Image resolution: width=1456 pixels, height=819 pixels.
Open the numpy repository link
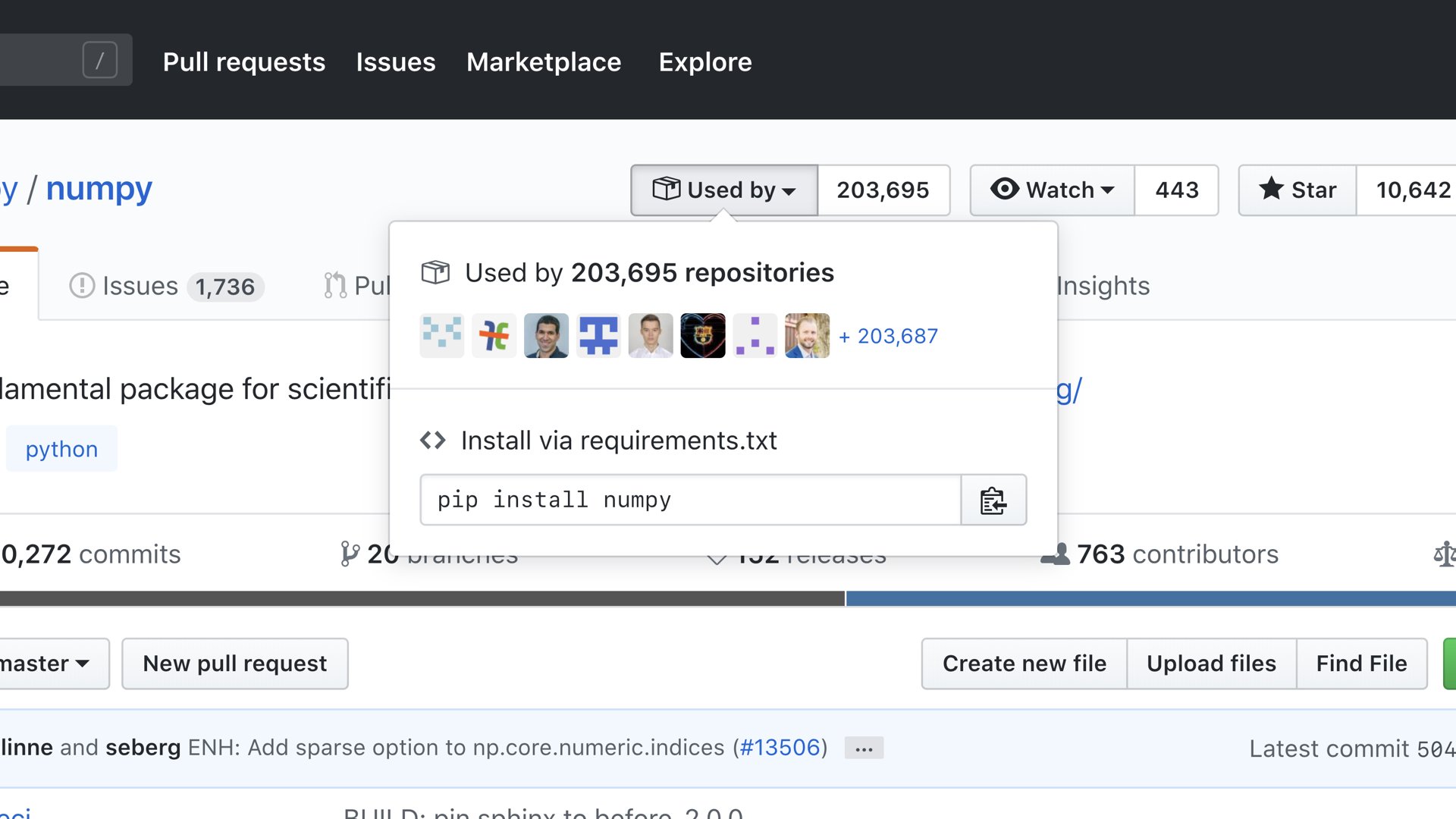[99, 188]
